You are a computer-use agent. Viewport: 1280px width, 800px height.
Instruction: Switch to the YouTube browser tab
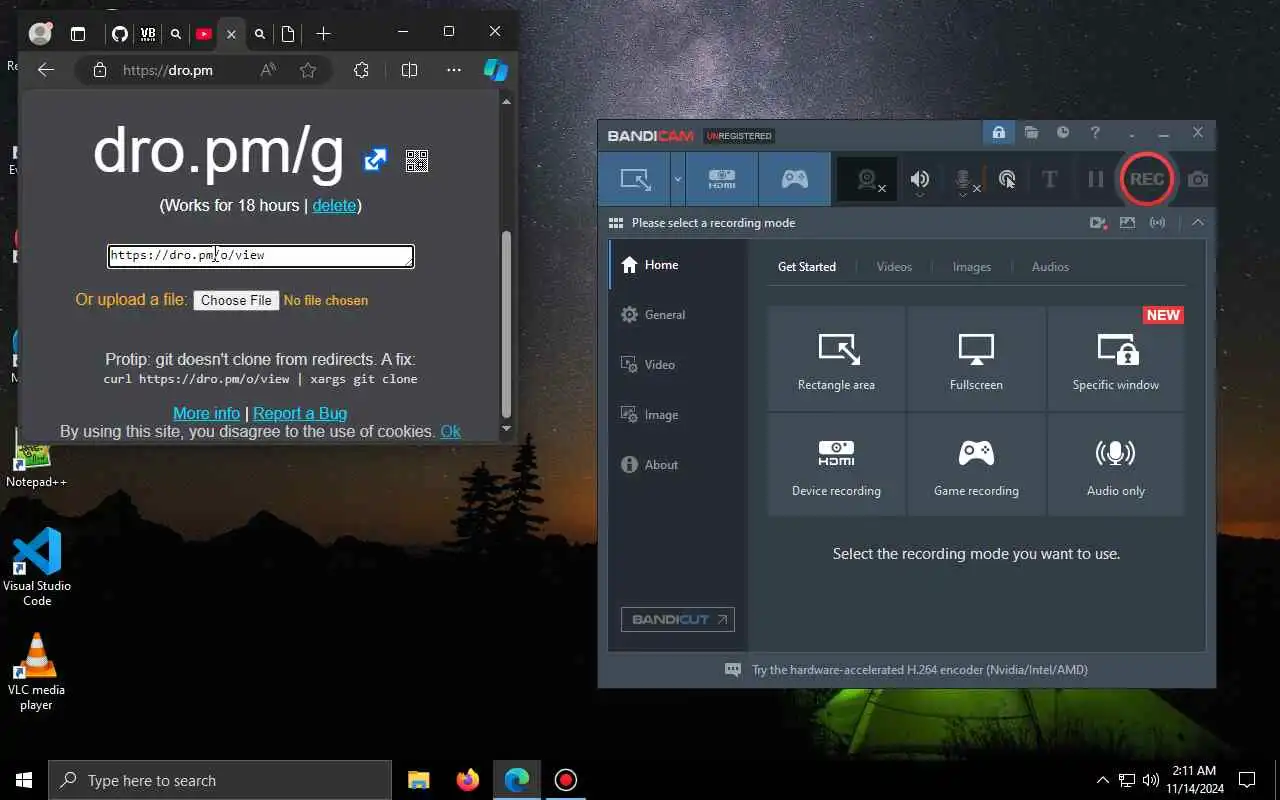204,34
